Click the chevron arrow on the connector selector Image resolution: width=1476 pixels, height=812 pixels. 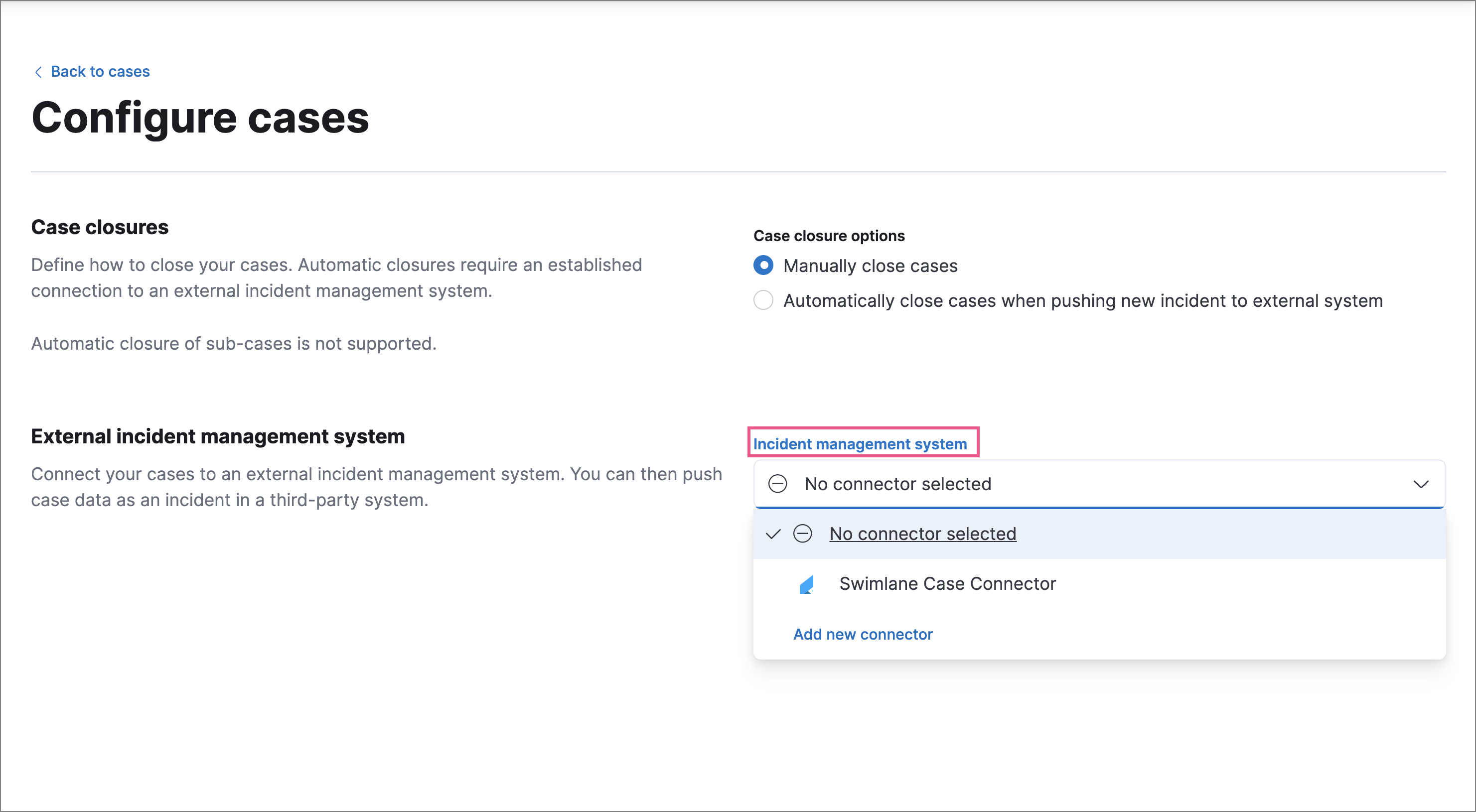(x=1422, y=484)
